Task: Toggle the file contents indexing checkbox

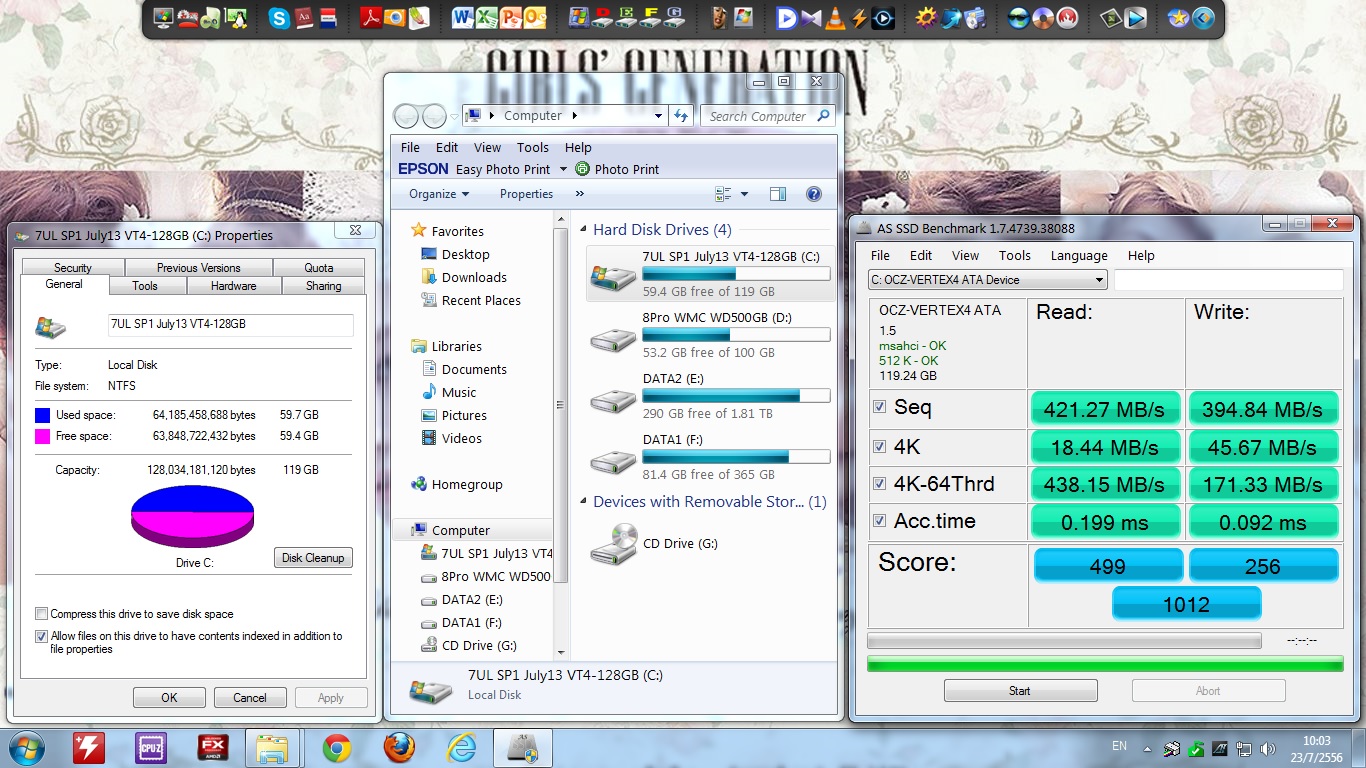Action: [x=41, y=636]
